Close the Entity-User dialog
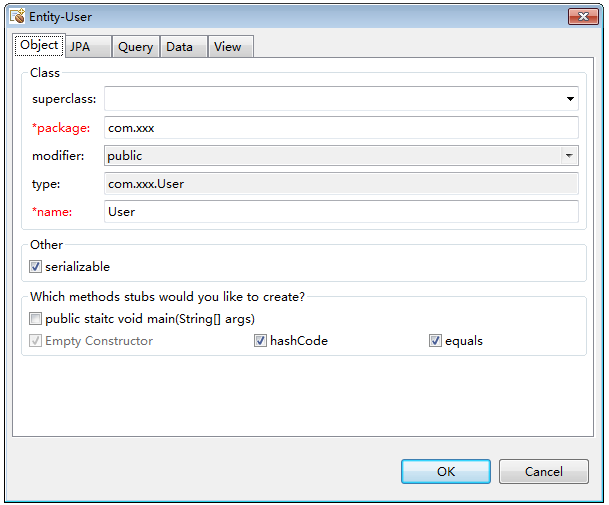This screenshot has height=505, width=609. coord(583,16)
